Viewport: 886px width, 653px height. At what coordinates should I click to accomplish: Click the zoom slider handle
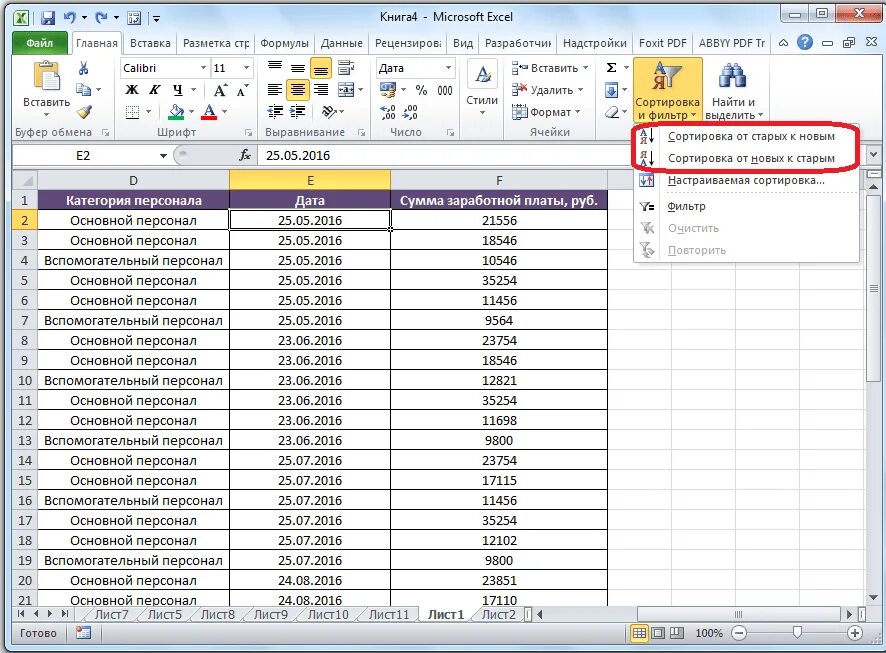click(797, 633)
